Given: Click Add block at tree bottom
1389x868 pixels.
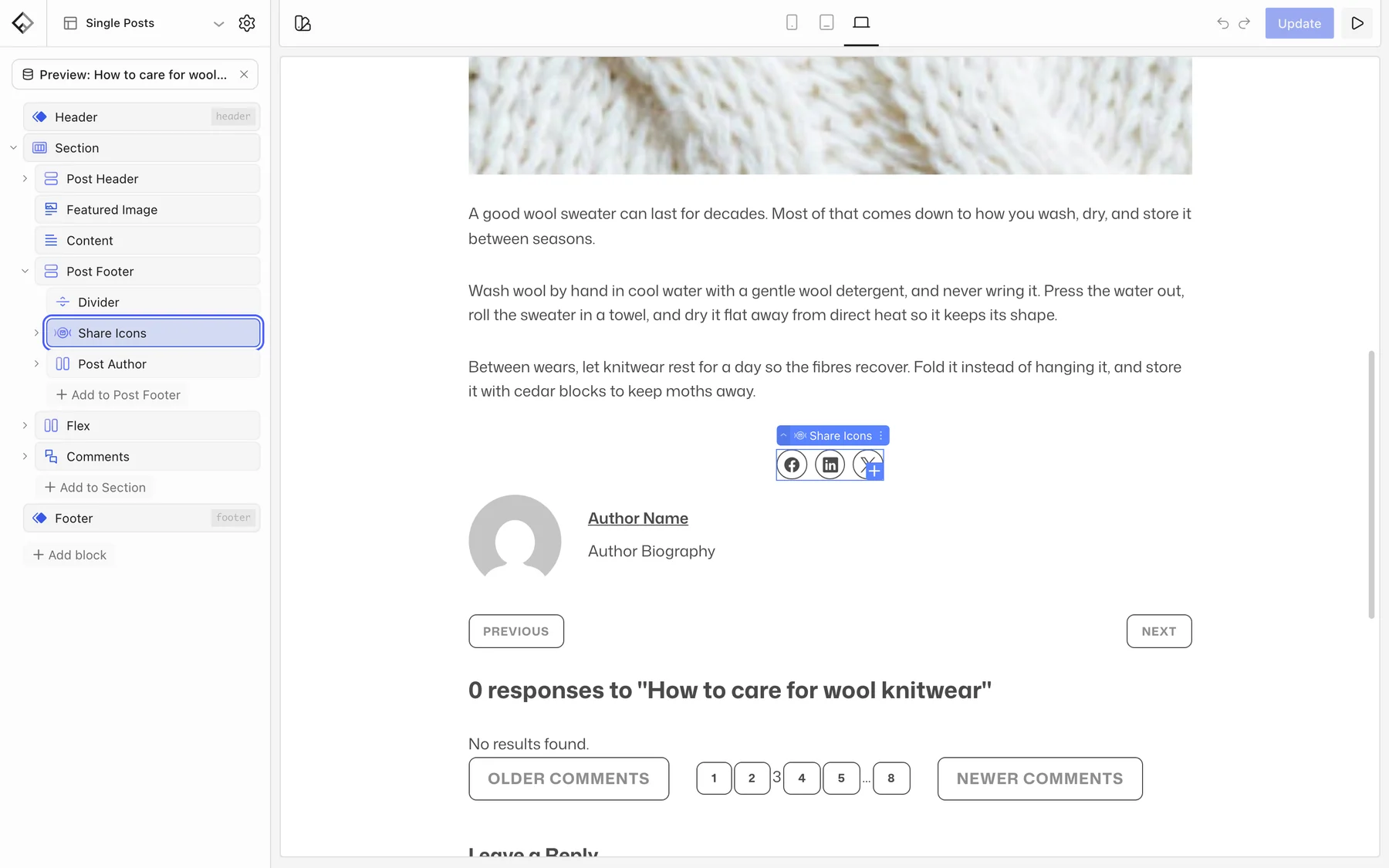Looking at the screenshot, I should click(x=69, y=554).
